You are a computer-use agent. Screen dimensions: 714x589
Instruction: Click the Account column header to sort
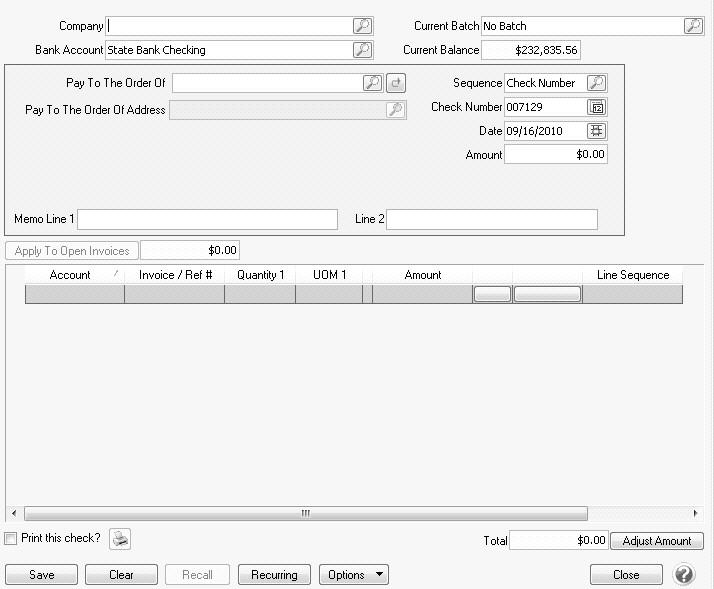tap(71, 275)
